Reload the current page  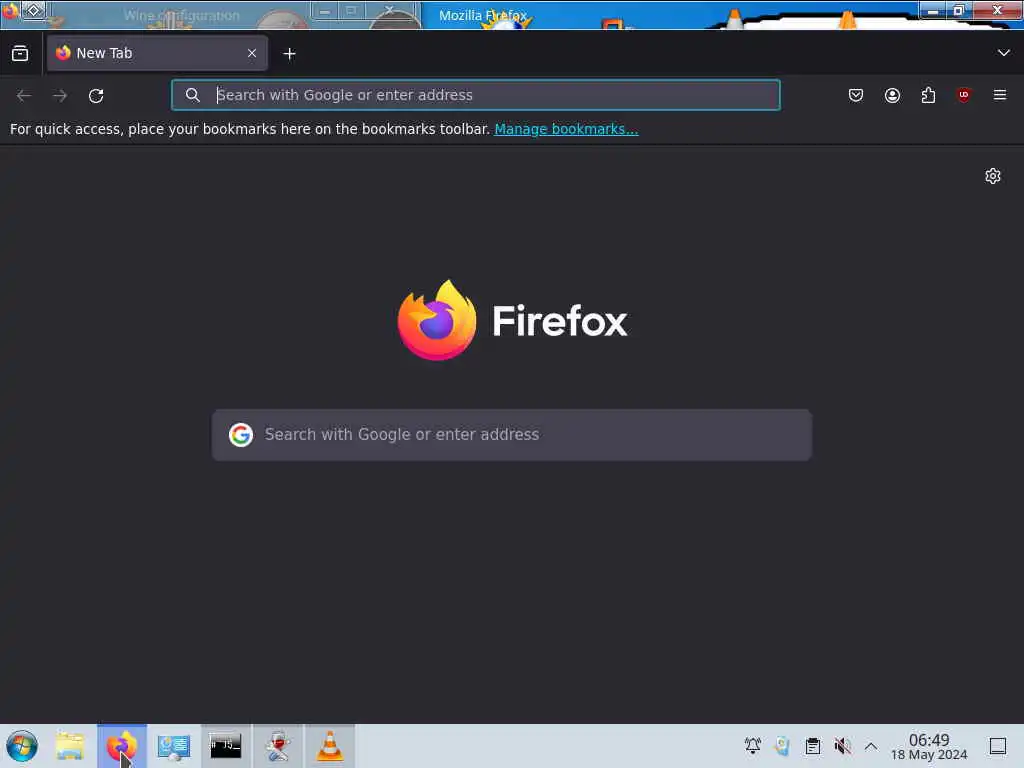(96, 95)
